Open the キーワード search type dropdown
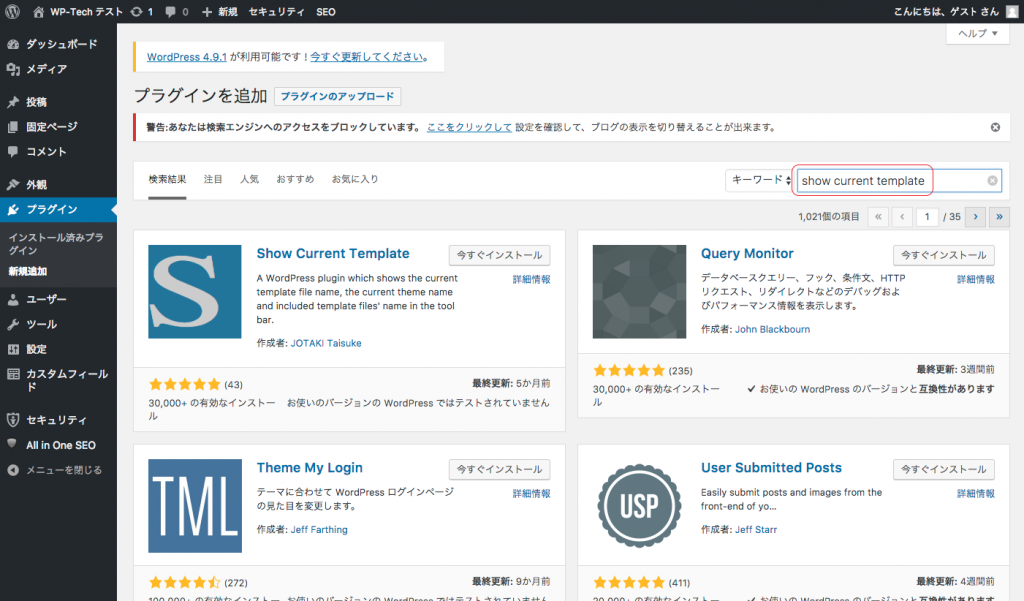The width and height of the screenshot is (1024, 601). tap(760, 180)
